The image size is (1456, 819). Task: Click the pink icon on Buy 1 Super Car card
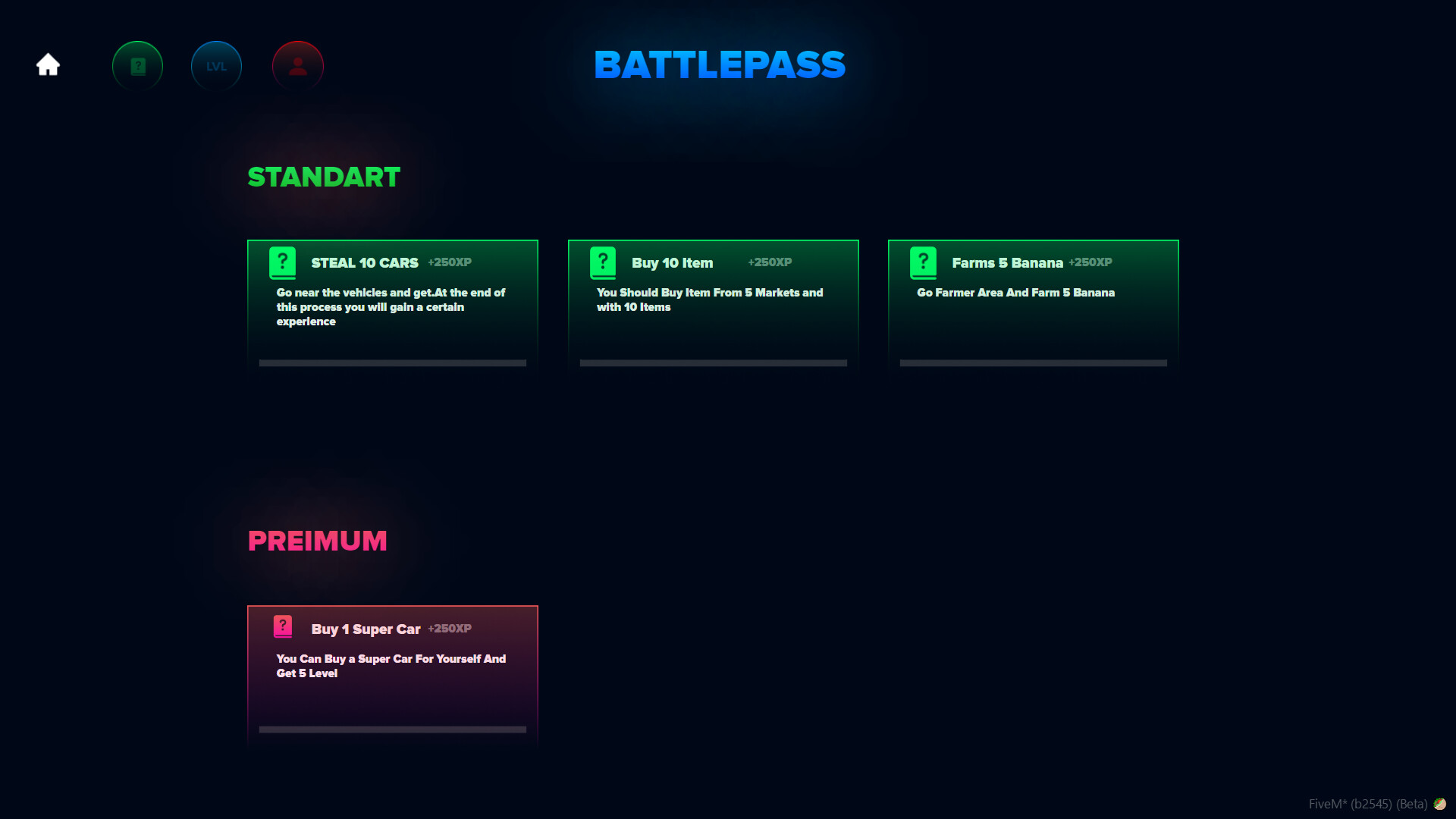click(282, 627)
